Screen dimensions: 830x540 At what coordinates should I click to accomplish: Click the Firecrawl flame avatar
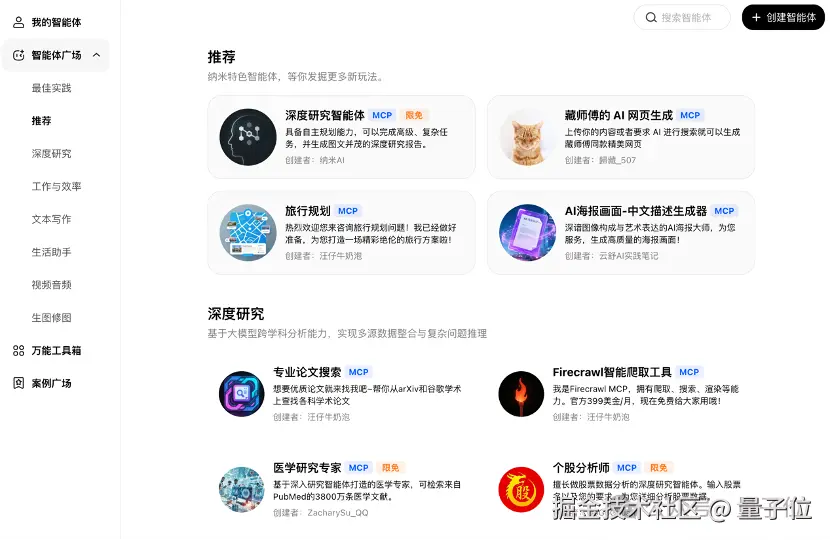(x=521, y=394)
